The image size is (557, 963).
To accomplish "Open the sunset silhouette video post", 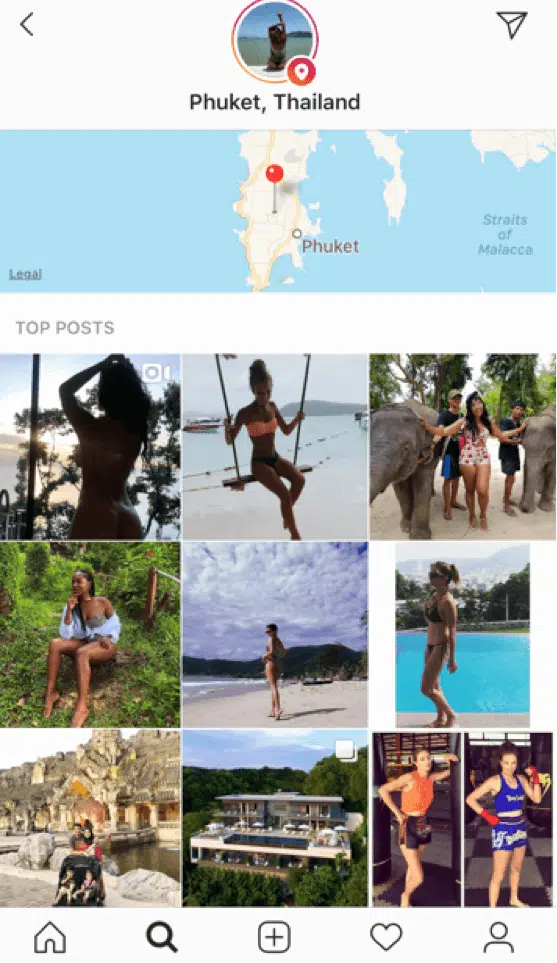I will point(90,446).
